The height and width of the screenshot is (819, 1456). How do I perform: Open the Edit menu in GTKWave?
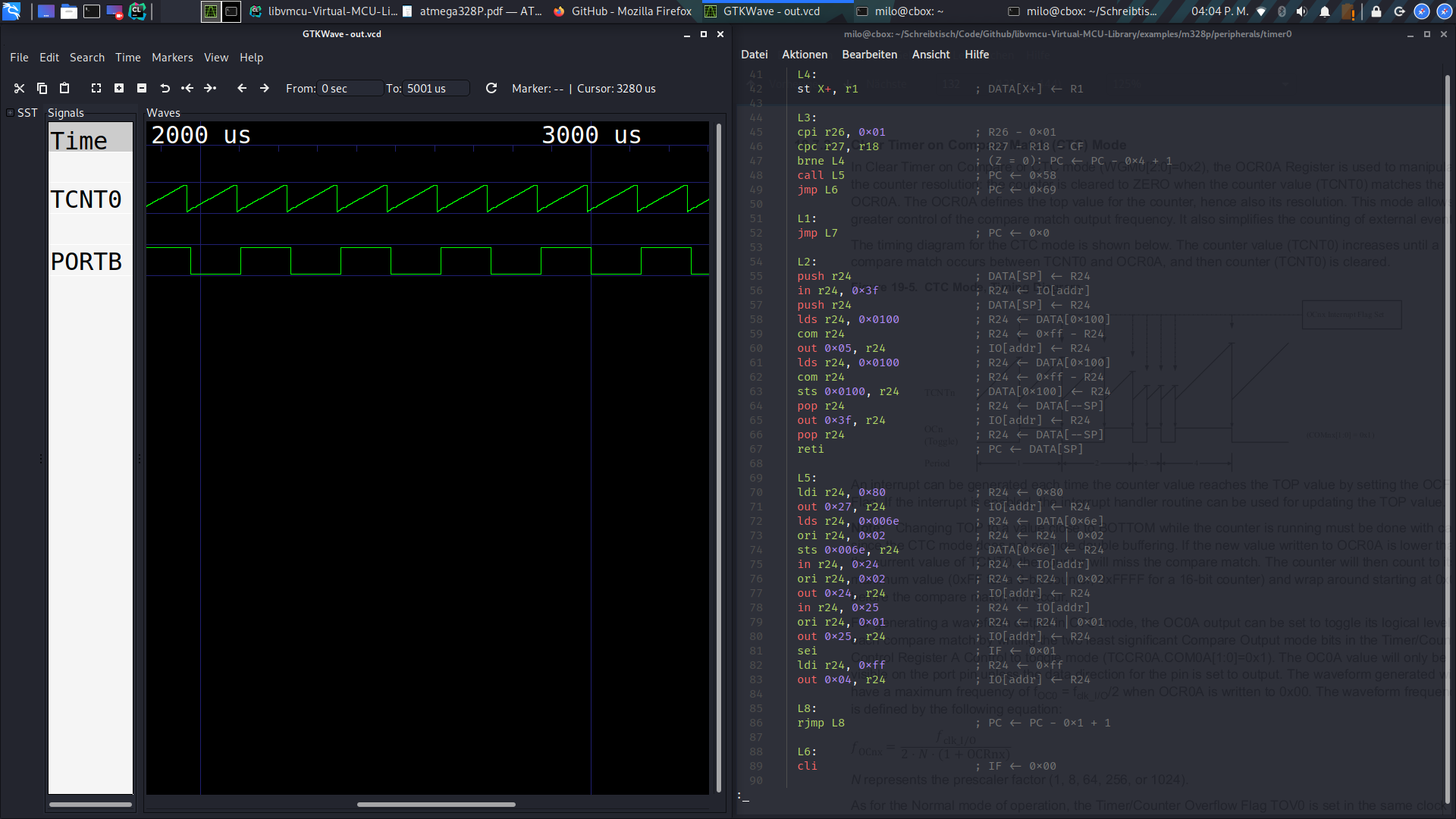(x=49, y=58)
